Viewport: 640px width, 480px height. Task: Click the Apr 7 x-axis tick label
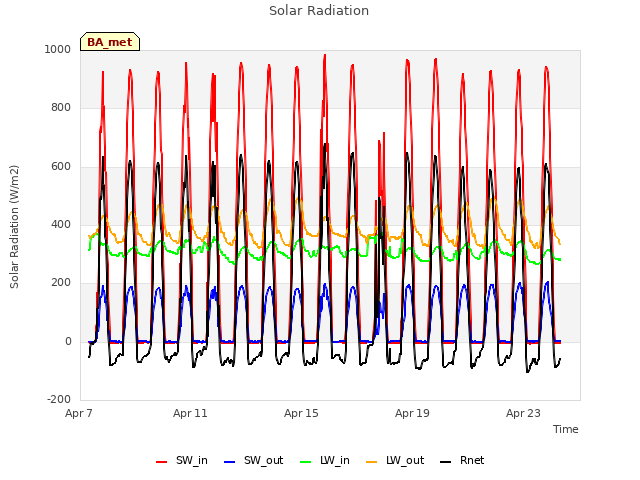coord(79,413)
